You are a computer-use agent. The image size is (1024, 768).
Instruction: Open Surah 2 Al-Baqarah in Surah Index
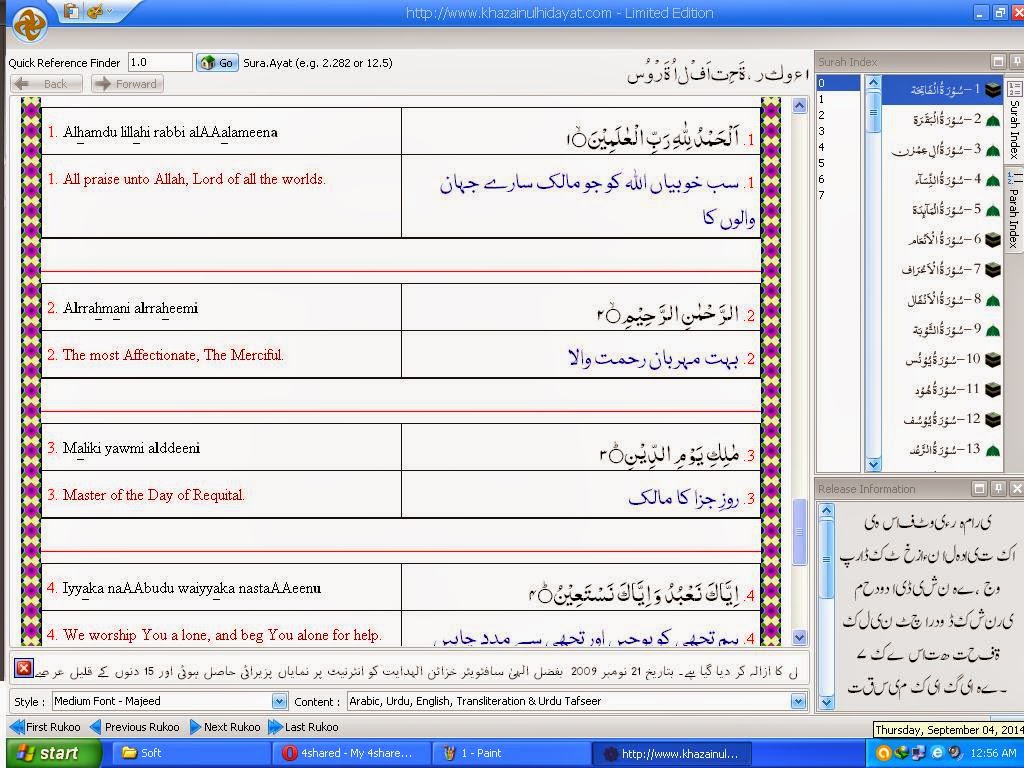[943, 120]
